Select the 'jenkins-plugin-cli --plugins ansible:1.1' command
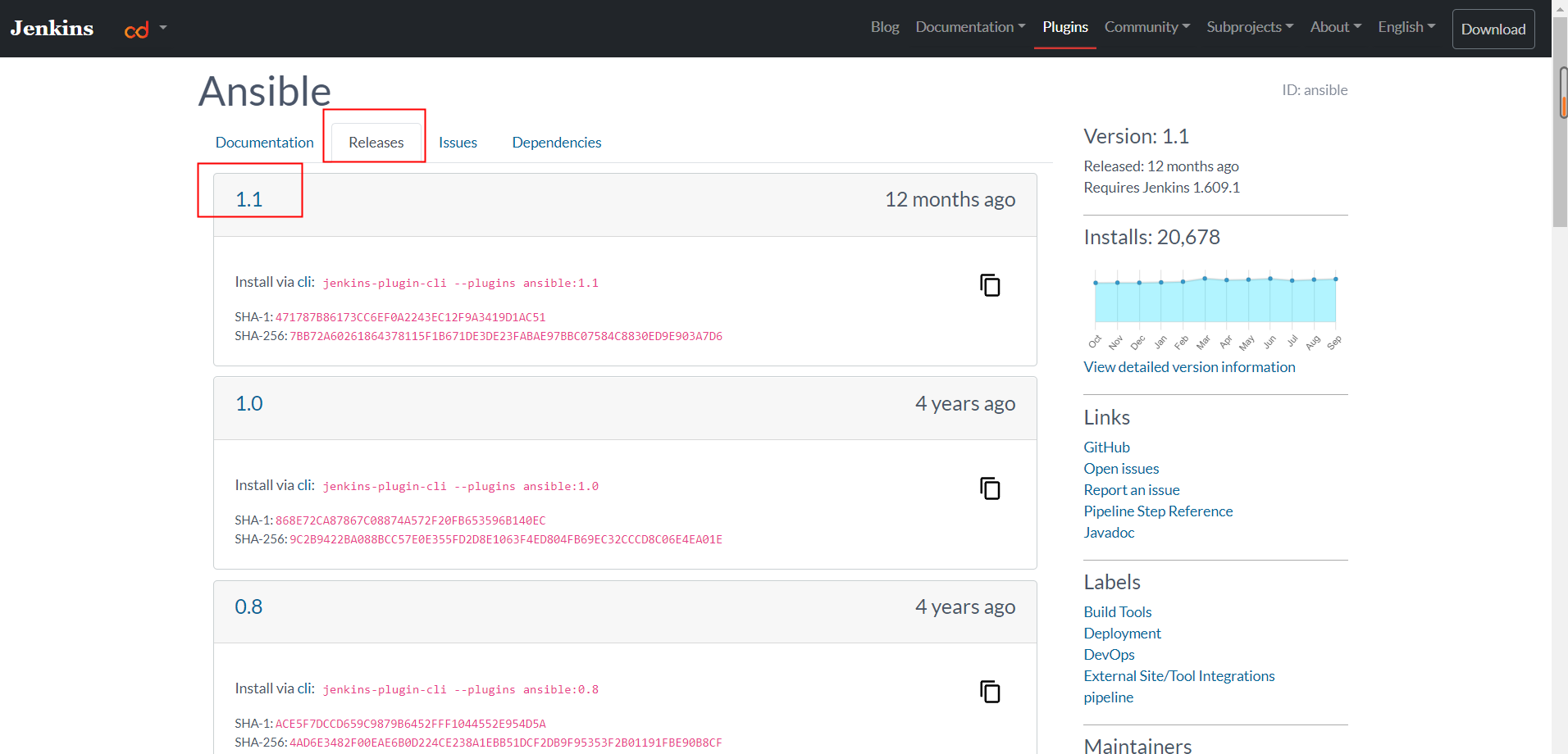The height and width of the screenshot is (754, 1568). 460,283
